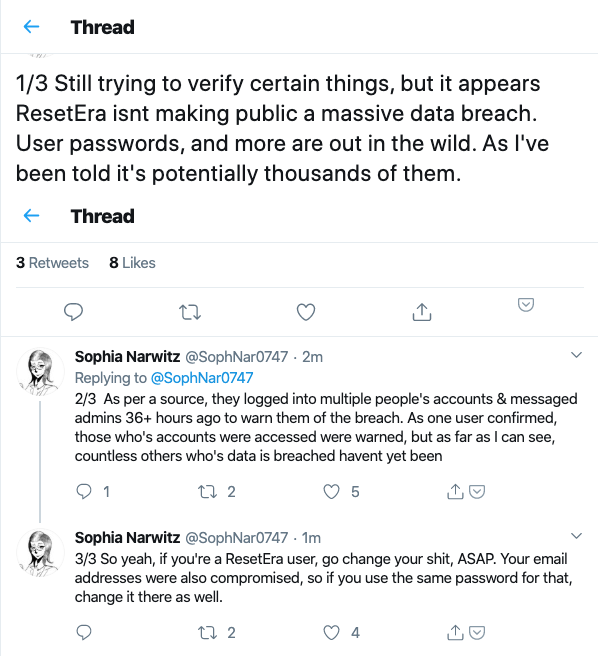This screenshot has height=656, width=598.
Task: Open the @SophNar0747 replying-to link
Action: pyautogui.click(x=202, y=378)
